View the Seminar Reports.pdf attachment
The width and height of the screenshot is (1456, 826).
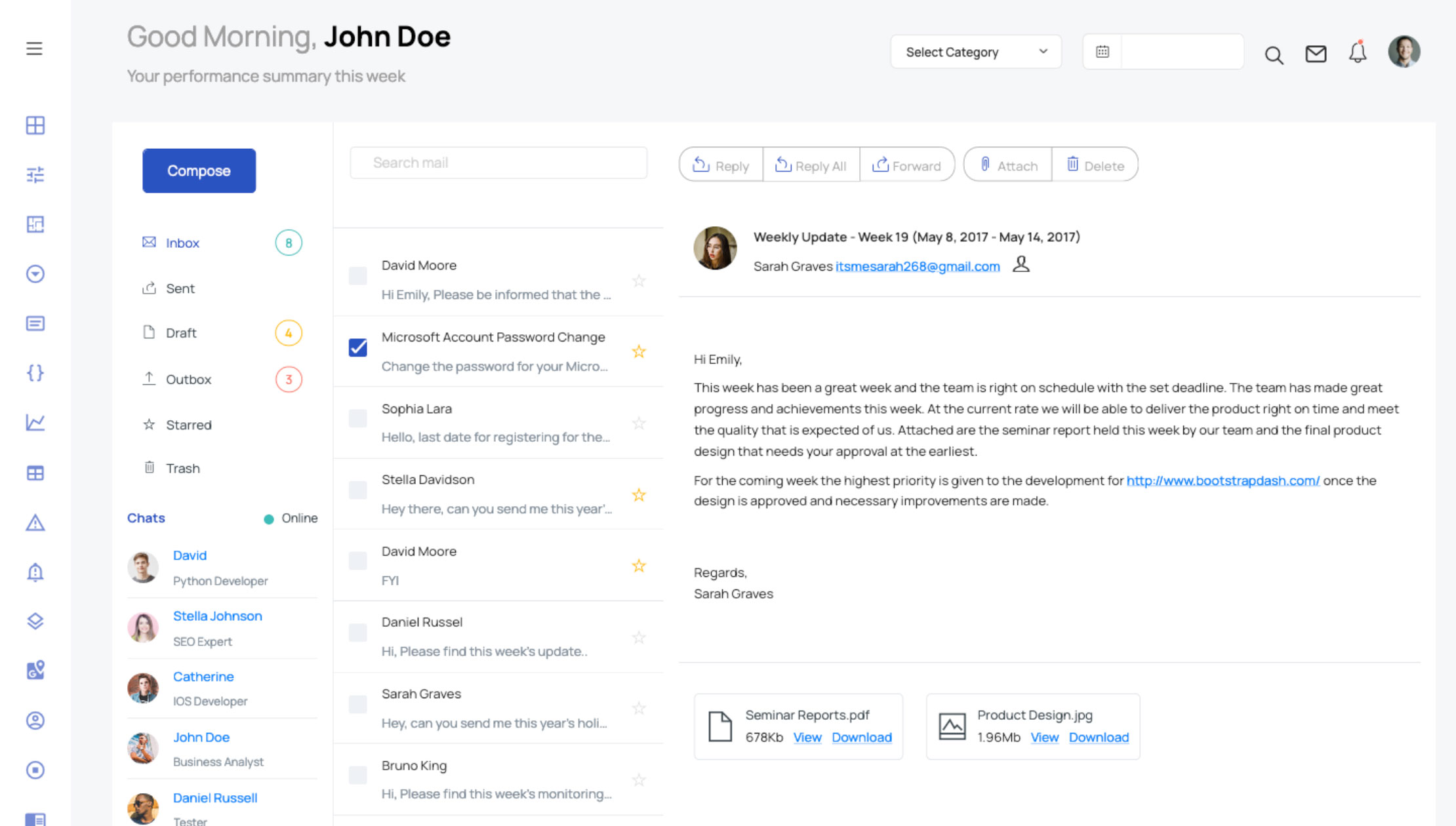point(807,737)
